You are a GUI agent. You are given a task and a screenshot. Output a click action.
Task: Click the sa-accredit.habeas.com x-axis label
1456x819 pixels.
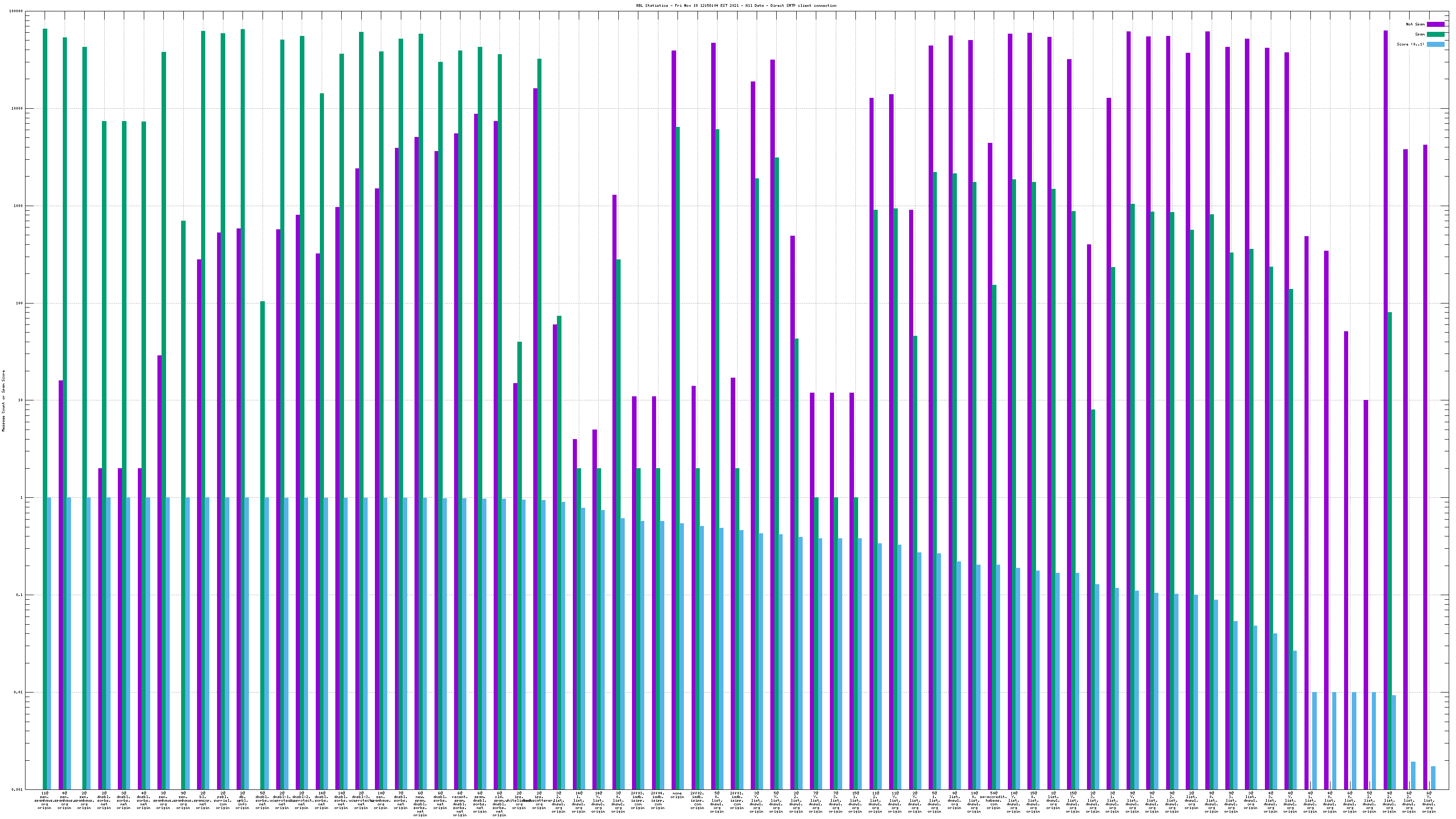coord(993,800)
